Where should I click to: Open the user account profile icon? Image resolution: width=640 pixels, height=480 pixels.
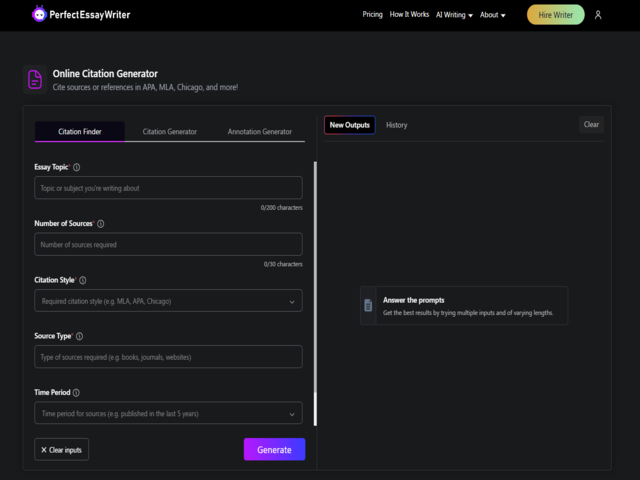[x=598, y=15]
